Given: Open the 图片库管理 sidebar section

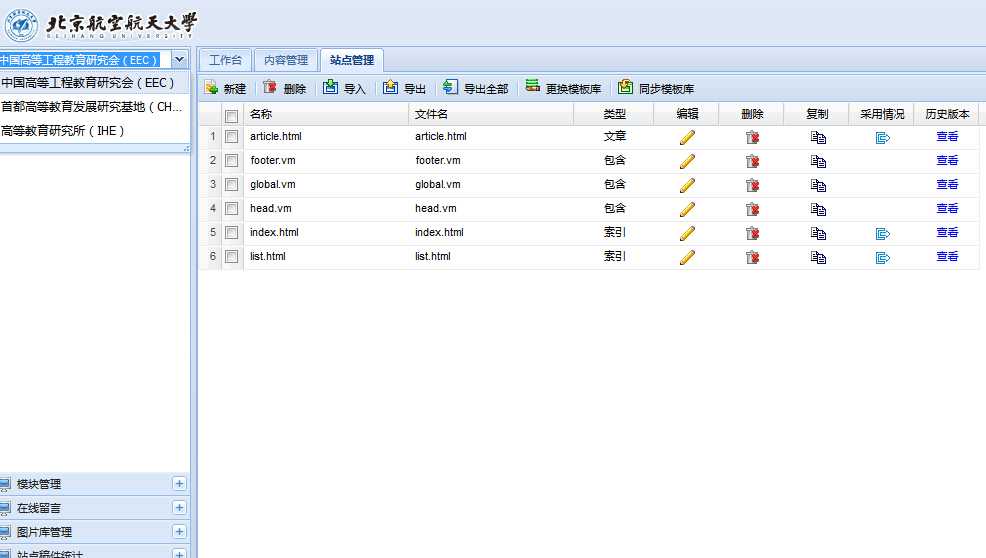Looking at the screenshot, I should point(94,532).
